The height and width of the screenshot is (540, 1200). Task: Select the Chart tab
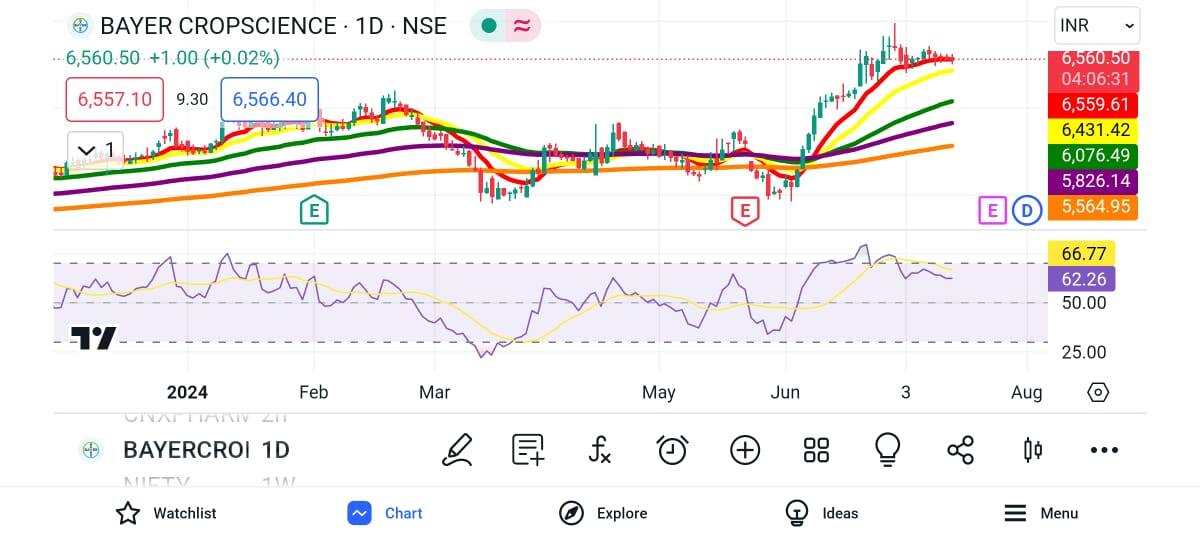385,513
